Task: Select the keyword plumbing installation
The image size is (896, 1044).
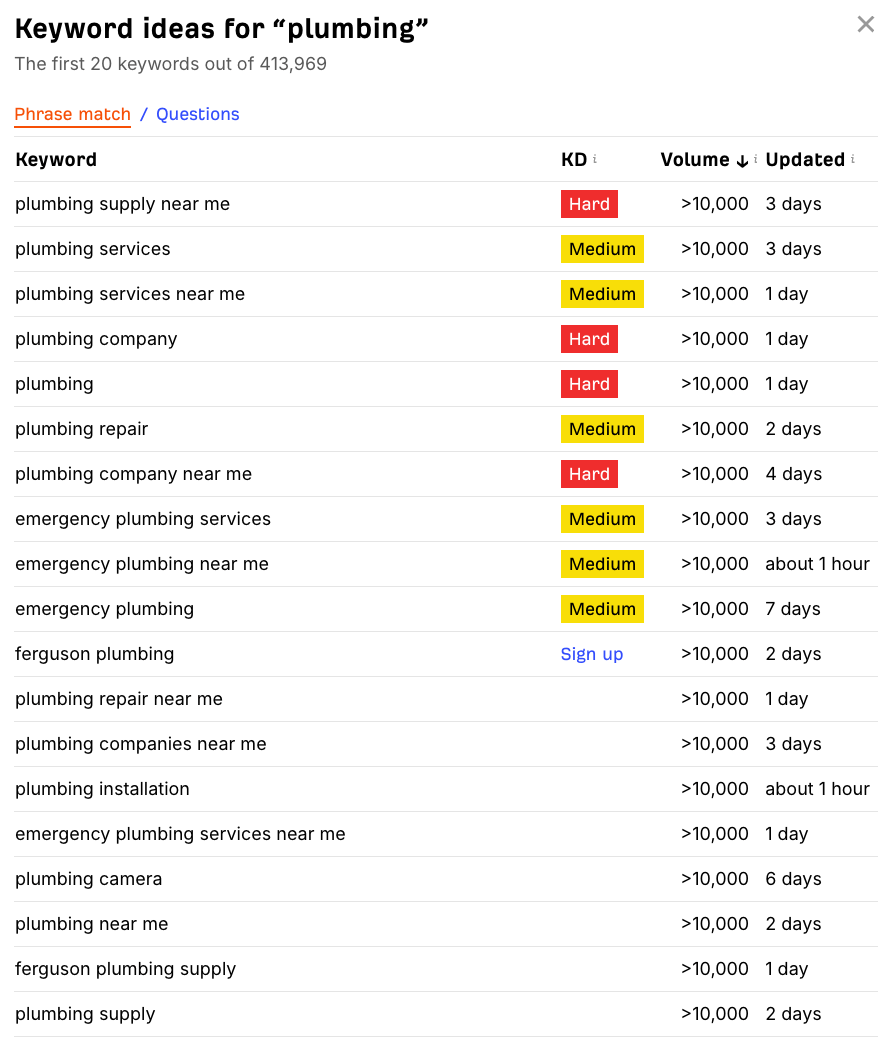Action: [102, 788]
